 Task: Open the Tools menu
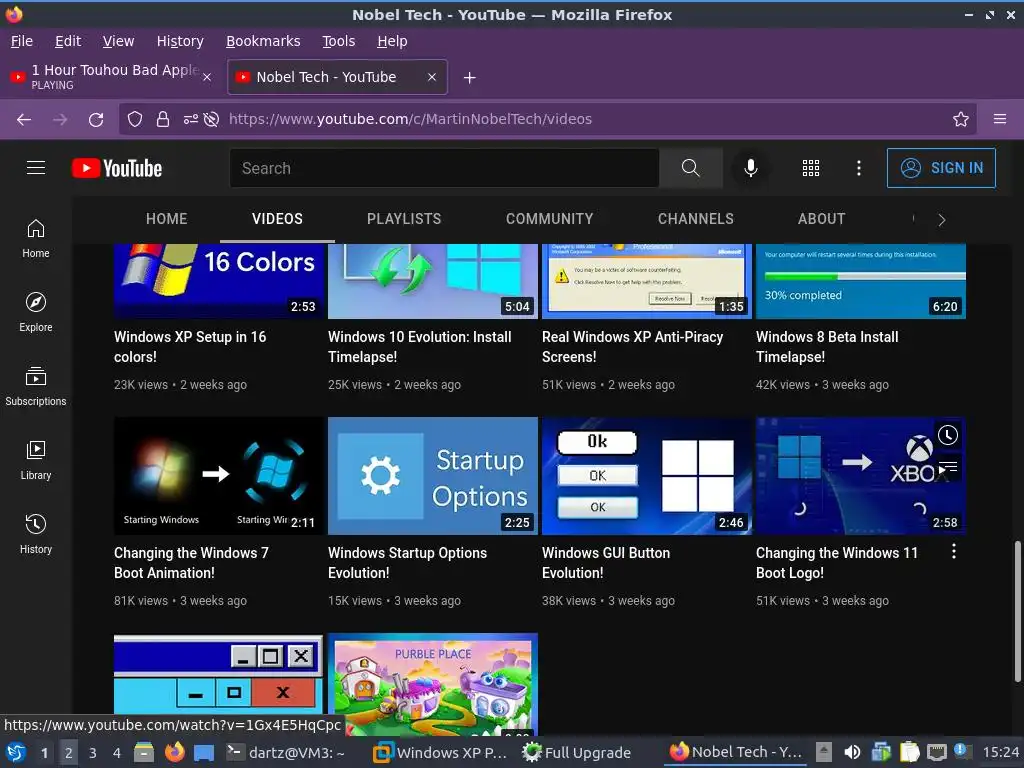coord(338,41)
